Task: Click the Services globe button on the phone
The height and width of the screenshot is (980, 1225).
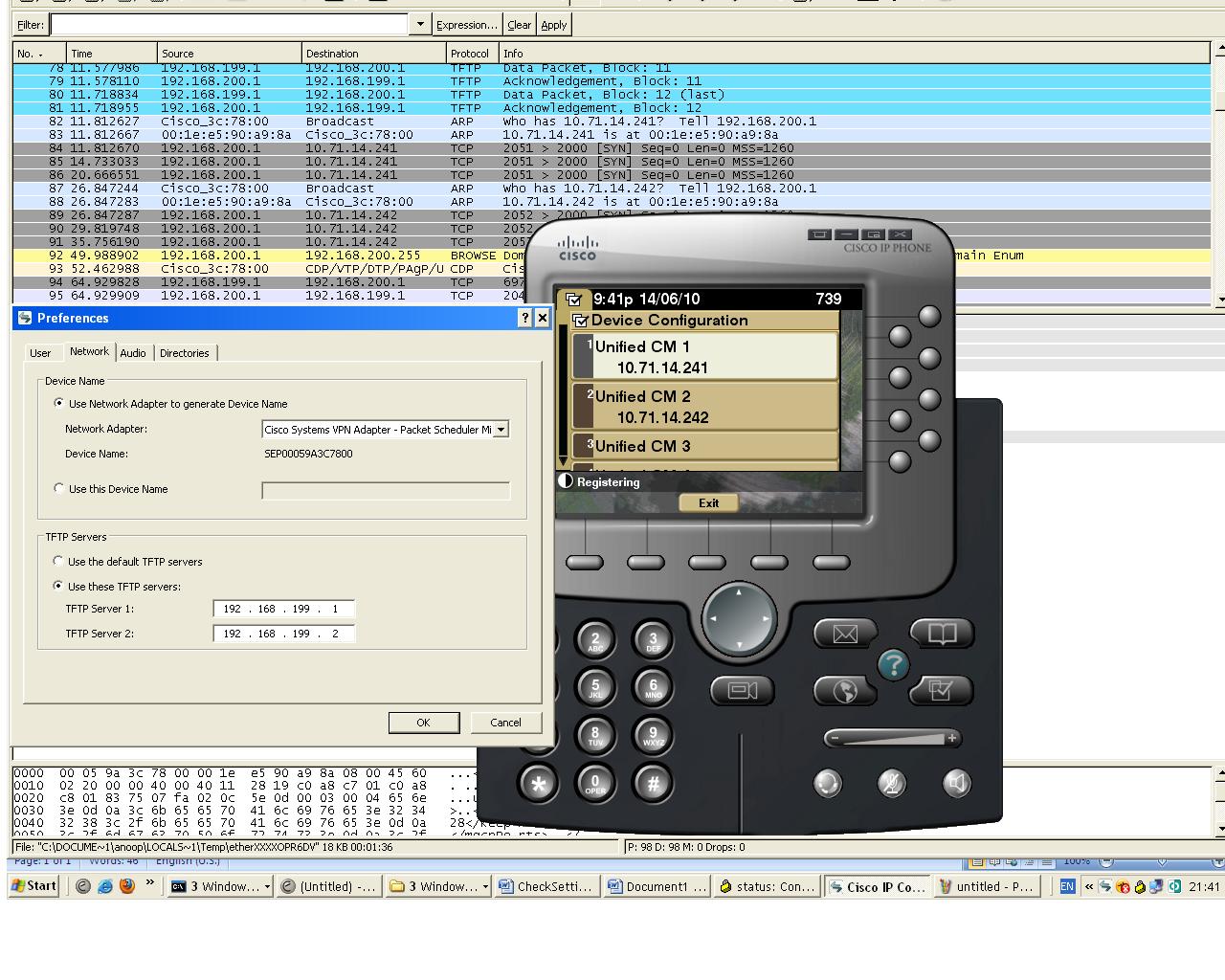Action: point(845,691)
